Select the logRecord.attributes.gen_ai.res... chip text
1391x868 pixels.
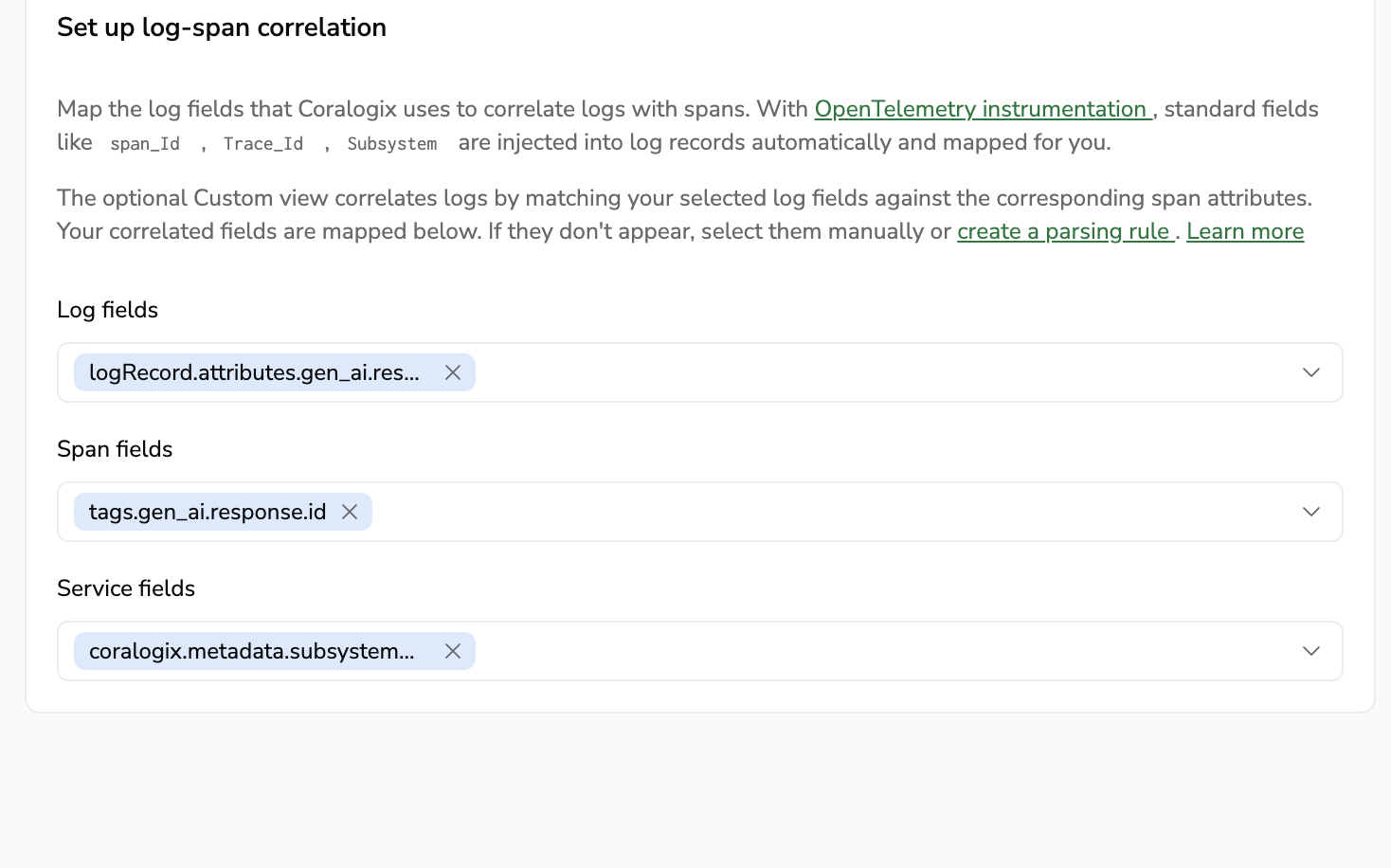click(254, 372)
